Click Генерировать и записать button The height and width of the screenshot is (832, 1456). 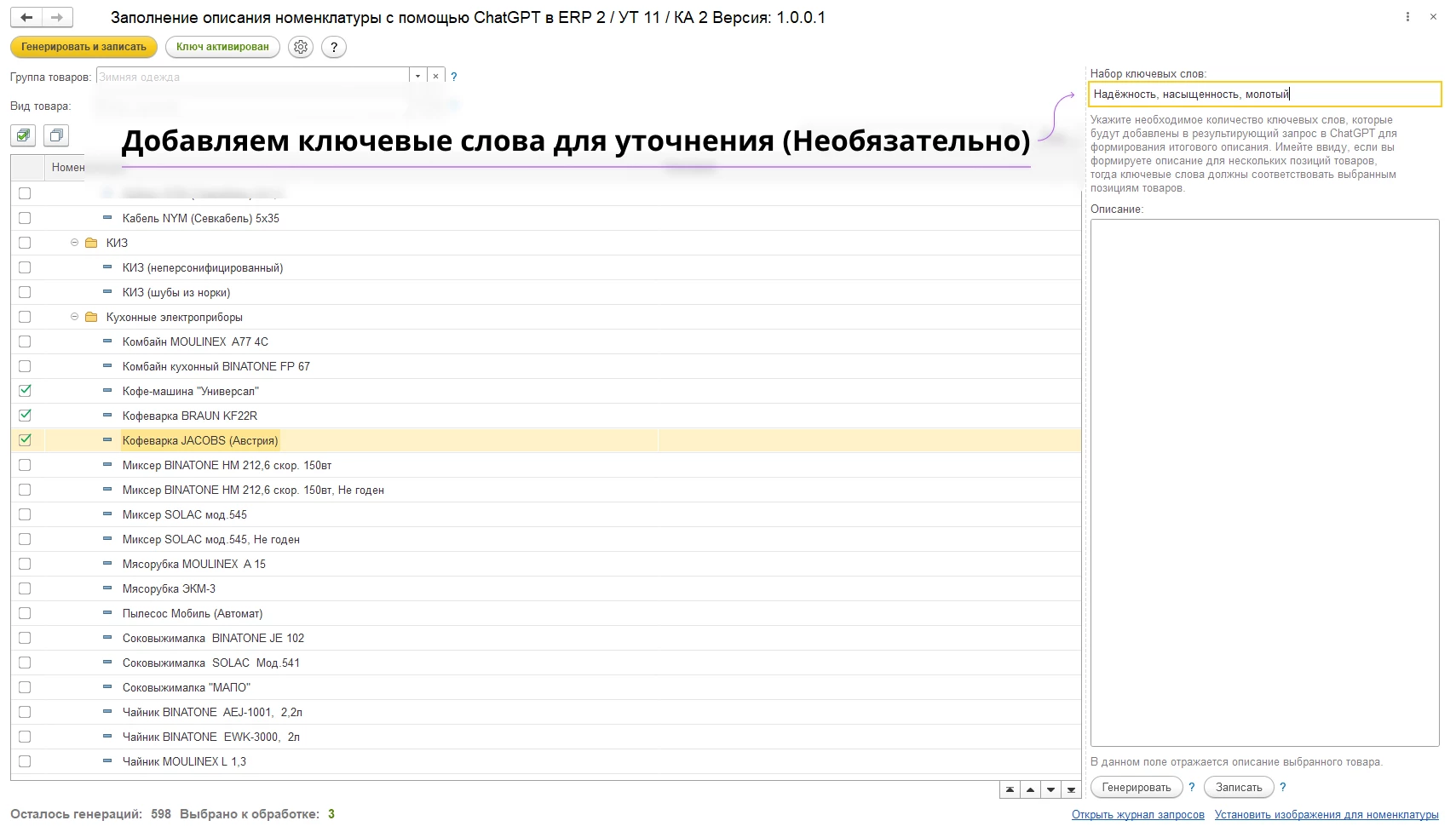click(x=83, y=47)
